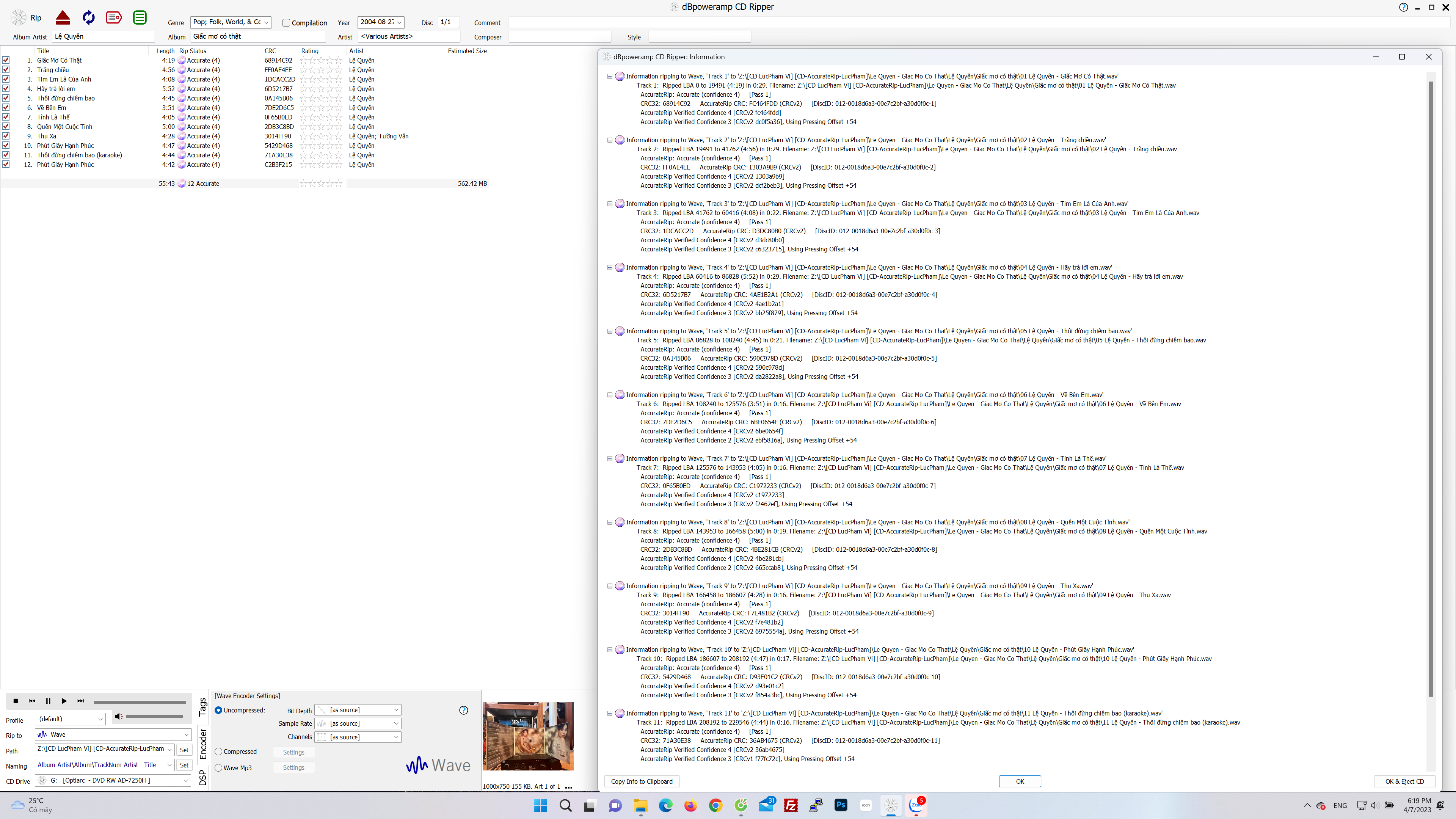Switch to the DSP tab
The image size is (1456, 819).
click(x=203, y=778)
